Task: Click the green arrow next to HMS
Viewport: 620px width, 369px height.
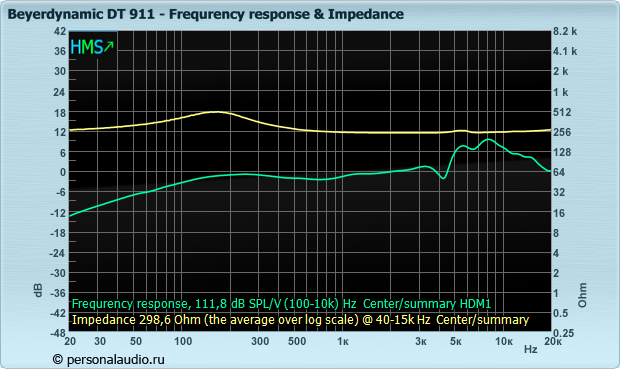Action: (109, 47)
